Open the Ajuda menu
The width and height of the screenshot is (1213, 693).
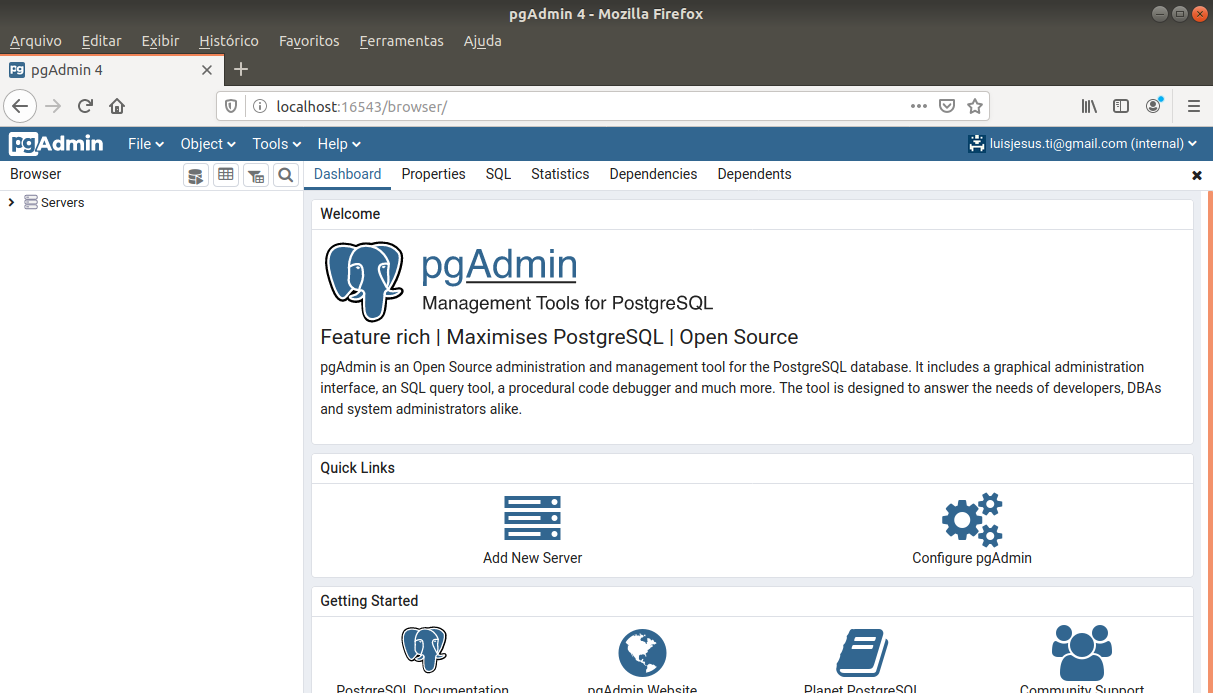tap(482, 41)
